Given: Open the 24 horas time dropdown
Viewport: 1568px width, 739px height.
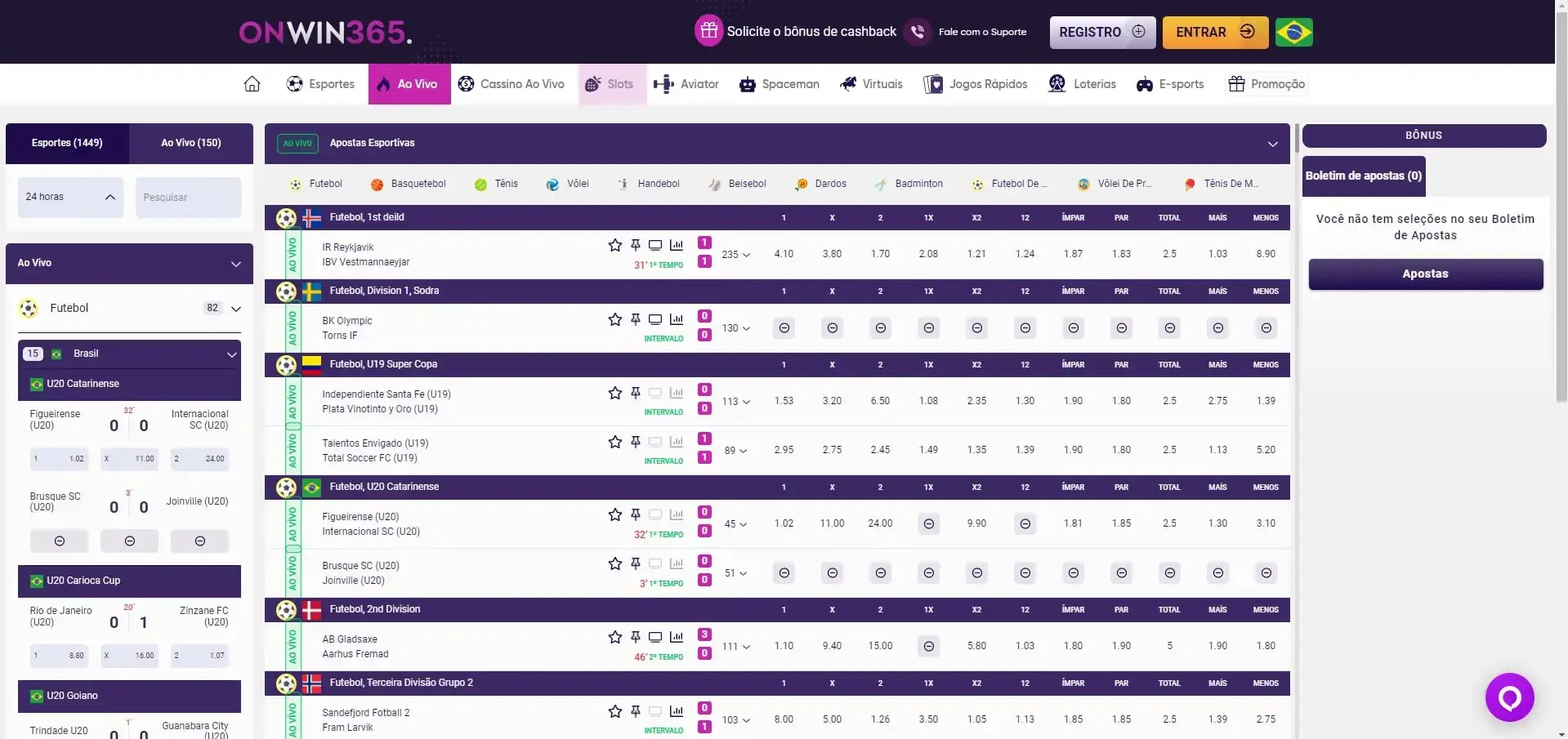Looking at the screenshot, I should (x=70, y=197).
